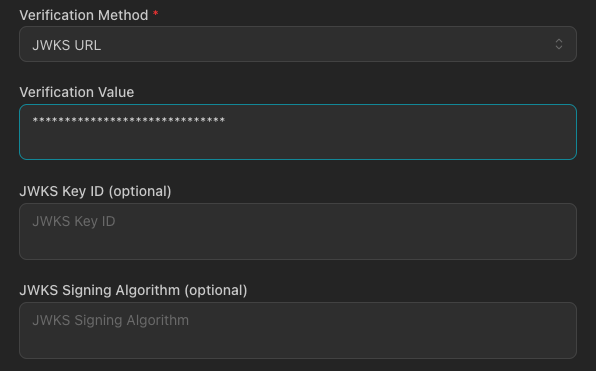The image size is (596, 371).
Task: Click the JWKS Key ID (optional) label
Action: pos(95,191)
